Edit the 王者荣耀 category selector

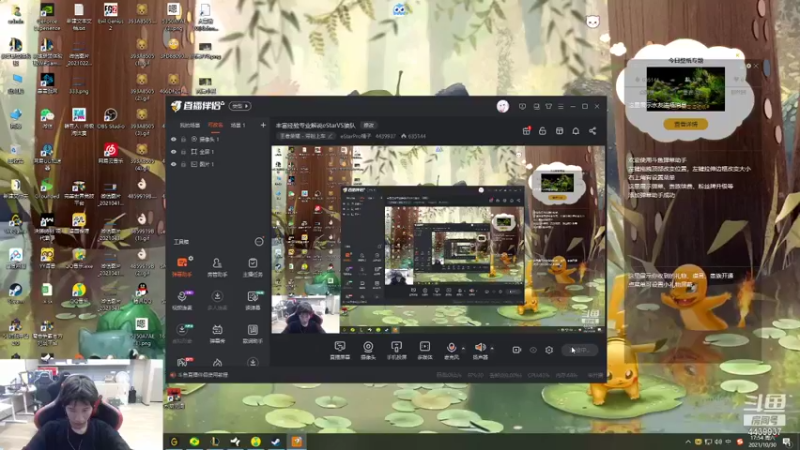pyautogui.click(x=306, y=136)
